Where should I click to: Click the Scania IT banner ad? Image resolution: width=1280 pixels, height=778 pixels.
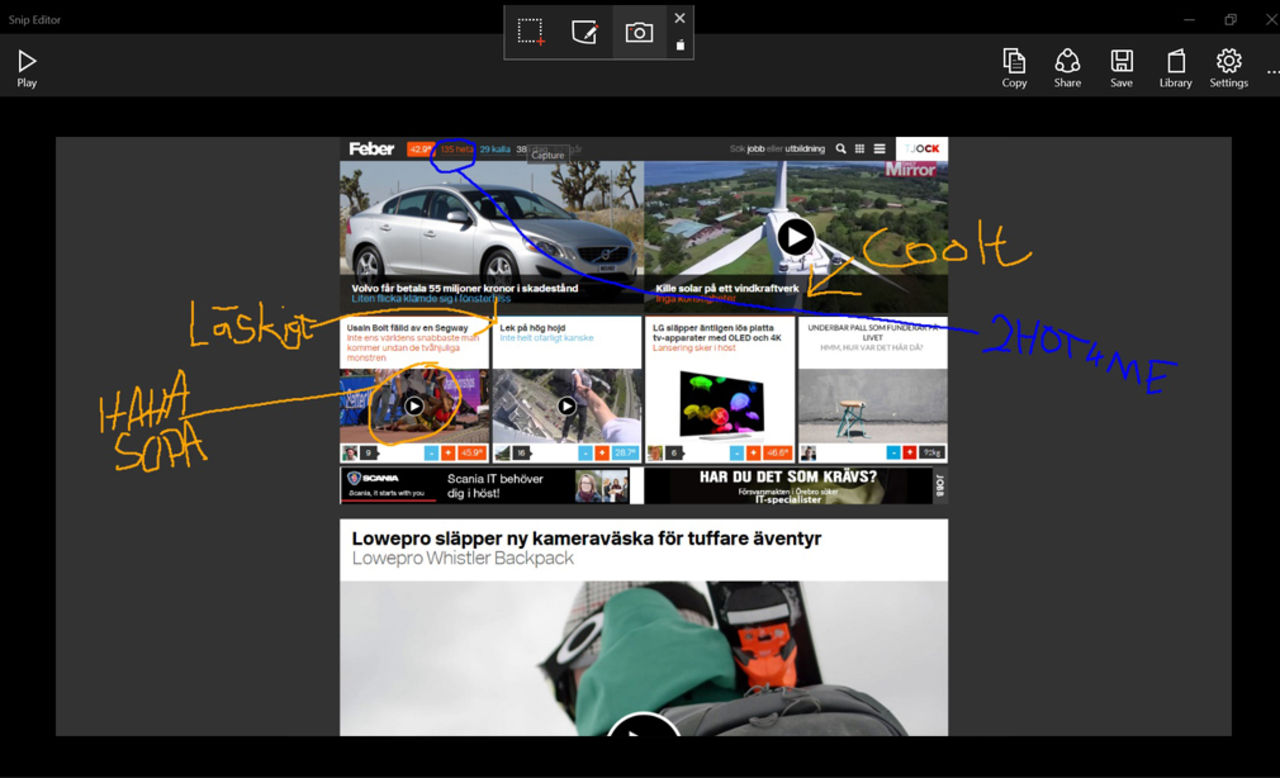(486, 485)
